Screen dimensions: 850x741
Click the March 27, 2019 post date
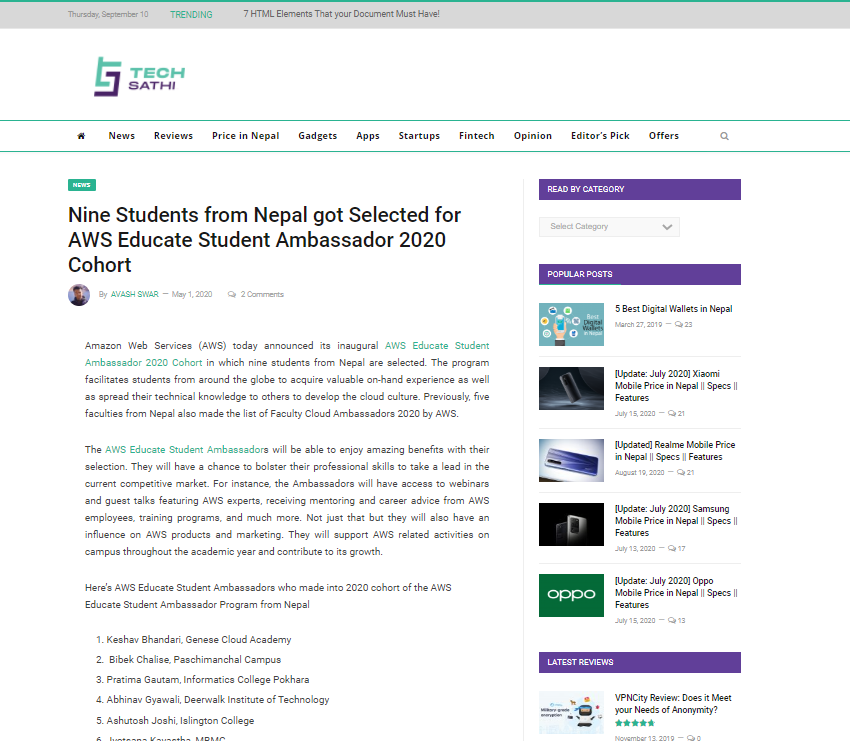coord(639,324)
